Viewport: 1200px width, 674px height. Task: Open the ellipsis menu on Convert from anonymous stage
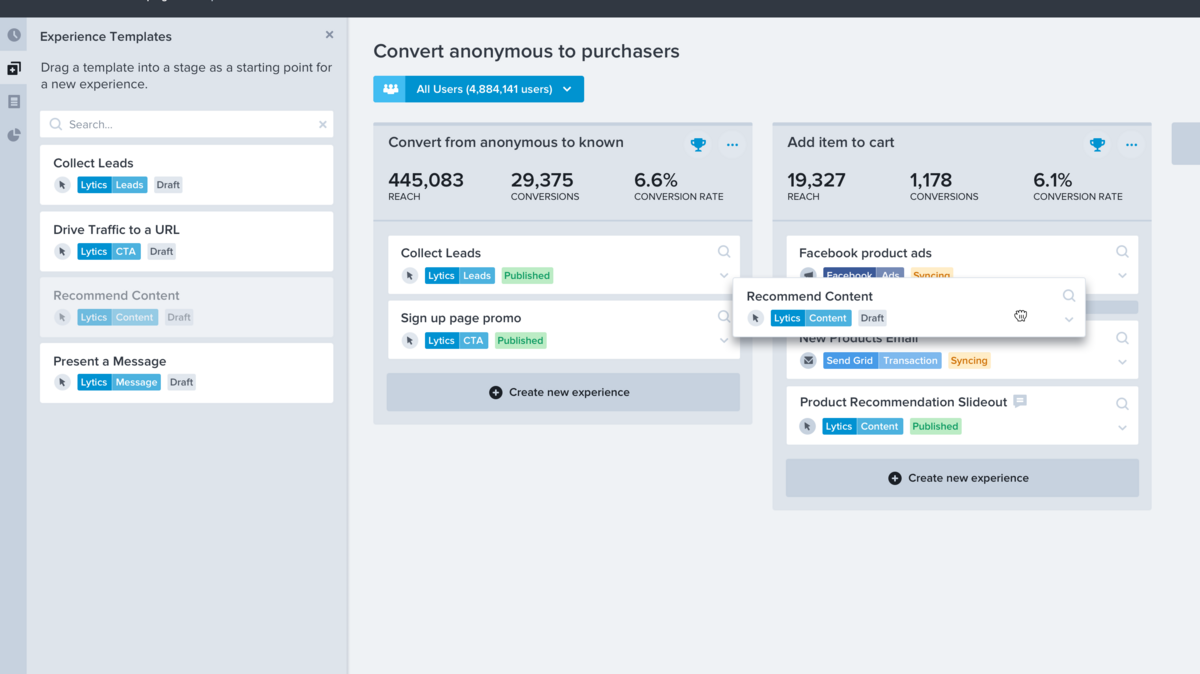[x=732, y=144]
